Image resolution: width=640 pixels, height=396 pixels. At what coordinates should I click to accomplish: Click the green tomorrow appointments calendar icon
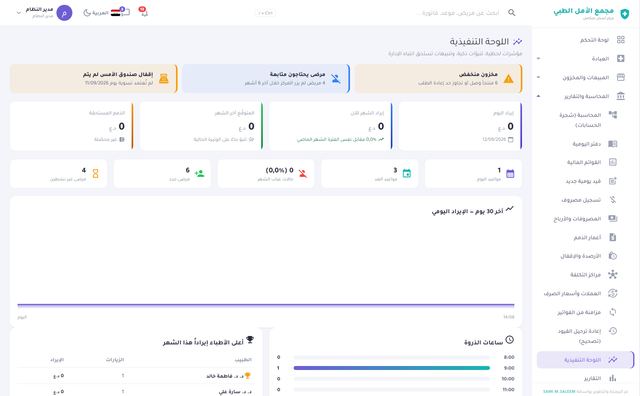point(407,174)
